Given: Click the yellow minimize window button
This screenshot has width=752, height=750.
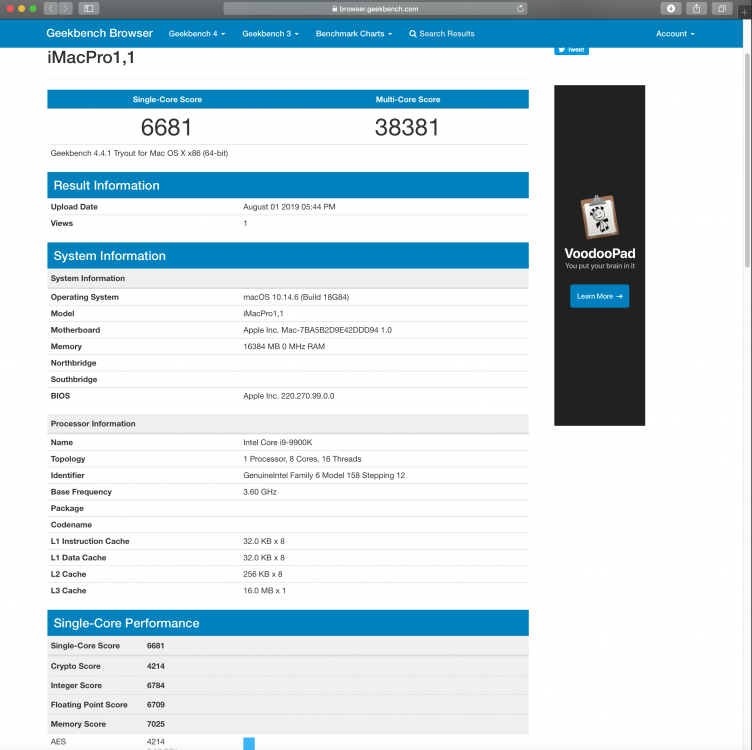Looking at the screenshot, I should 21,9.
